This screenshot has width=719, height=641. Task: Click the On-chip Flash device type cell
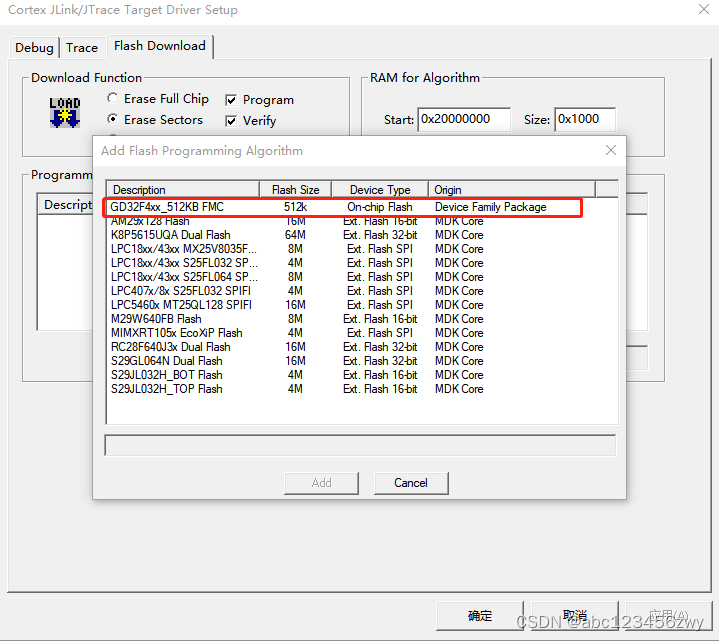(380, 207)
